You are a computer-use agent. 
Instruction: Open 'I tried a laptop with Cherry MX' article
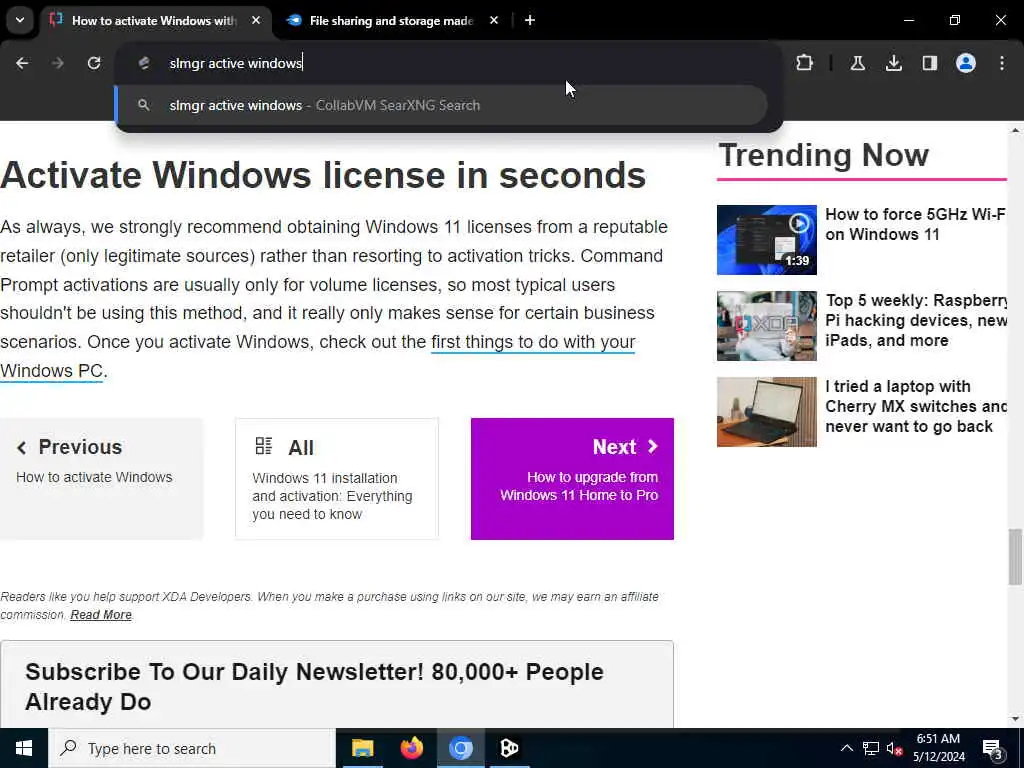(x=916, y=406)
